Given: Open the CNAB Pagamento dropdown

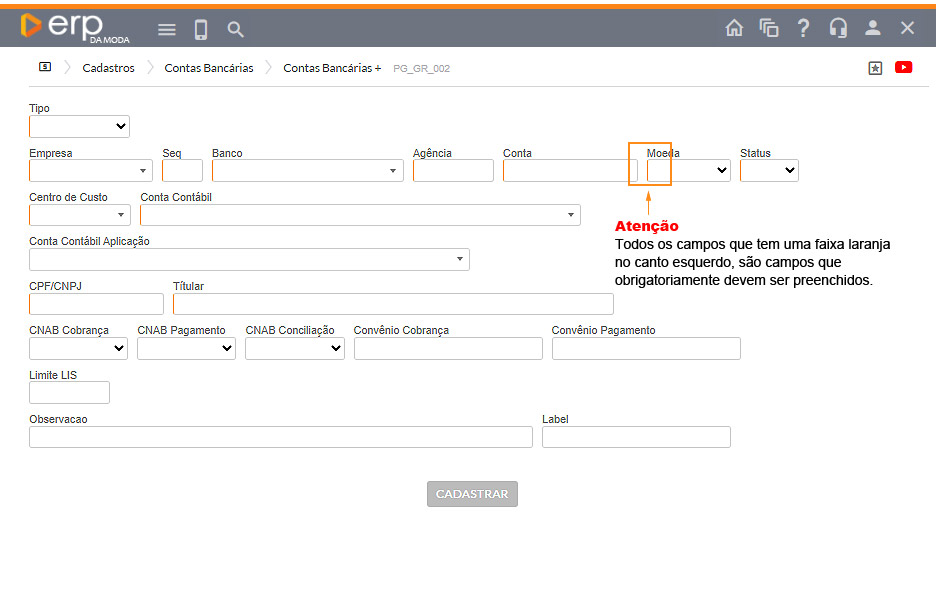Looking at the screenshot, I should click(186, 348).
